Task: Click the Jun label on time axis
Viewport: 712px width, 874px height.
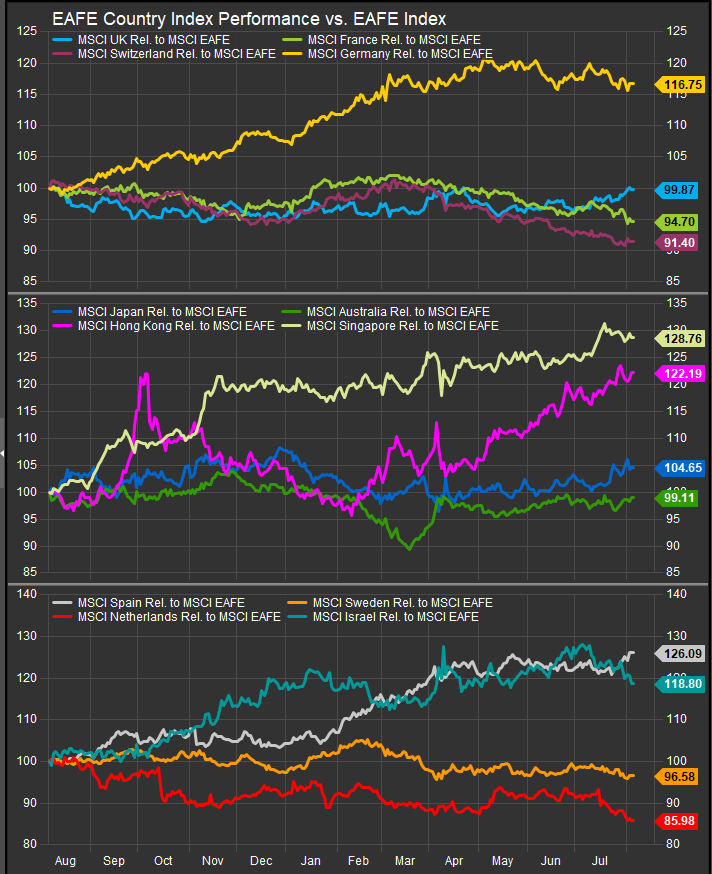Action: 551,861
